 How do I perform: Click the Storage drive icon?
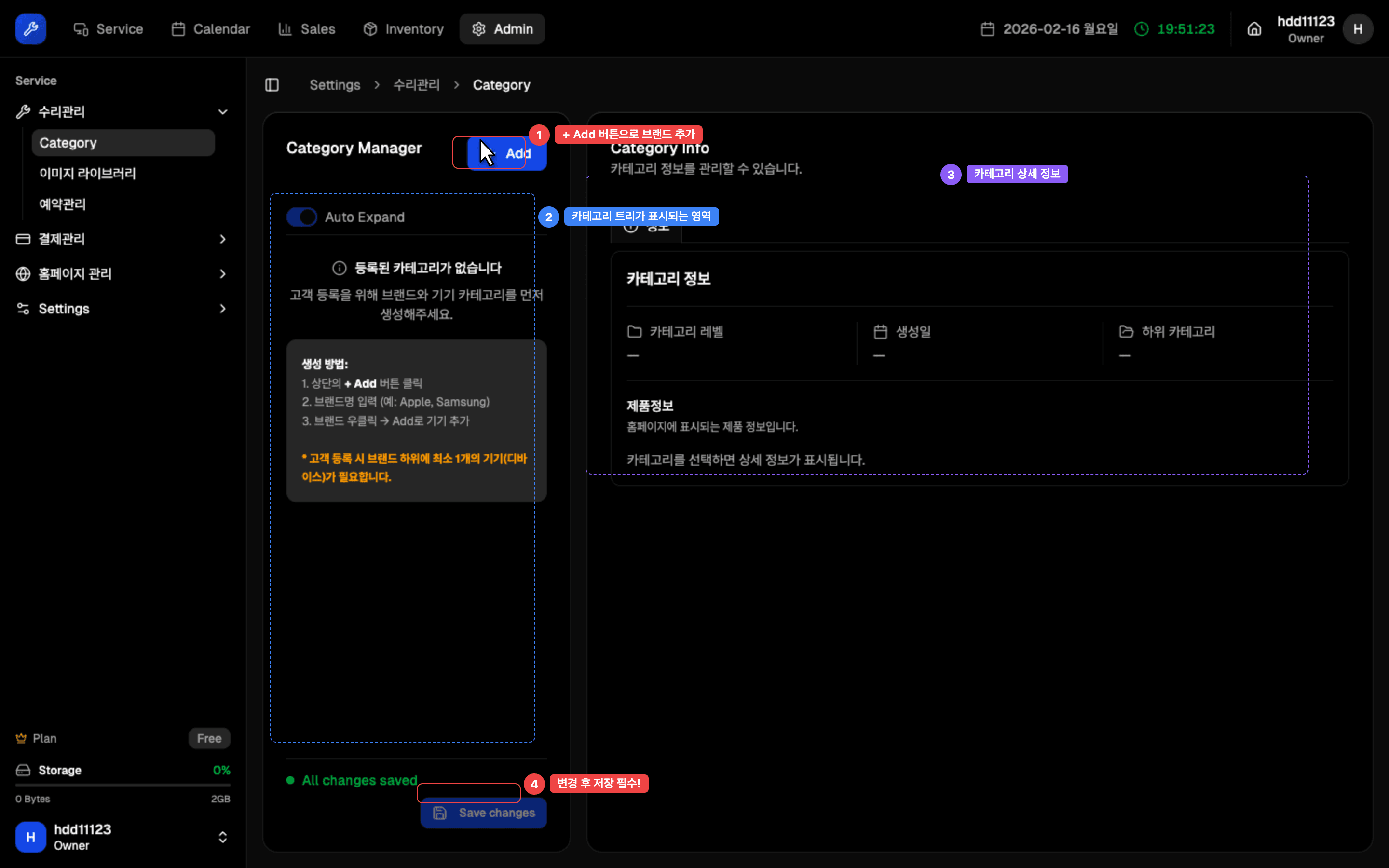(23, 770)
